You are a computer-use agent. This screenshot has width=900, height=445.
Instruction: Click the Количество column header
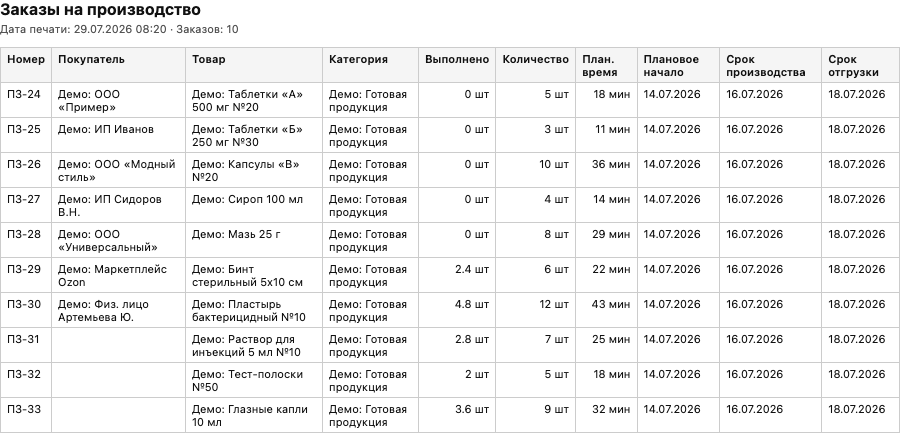point(536,60)
